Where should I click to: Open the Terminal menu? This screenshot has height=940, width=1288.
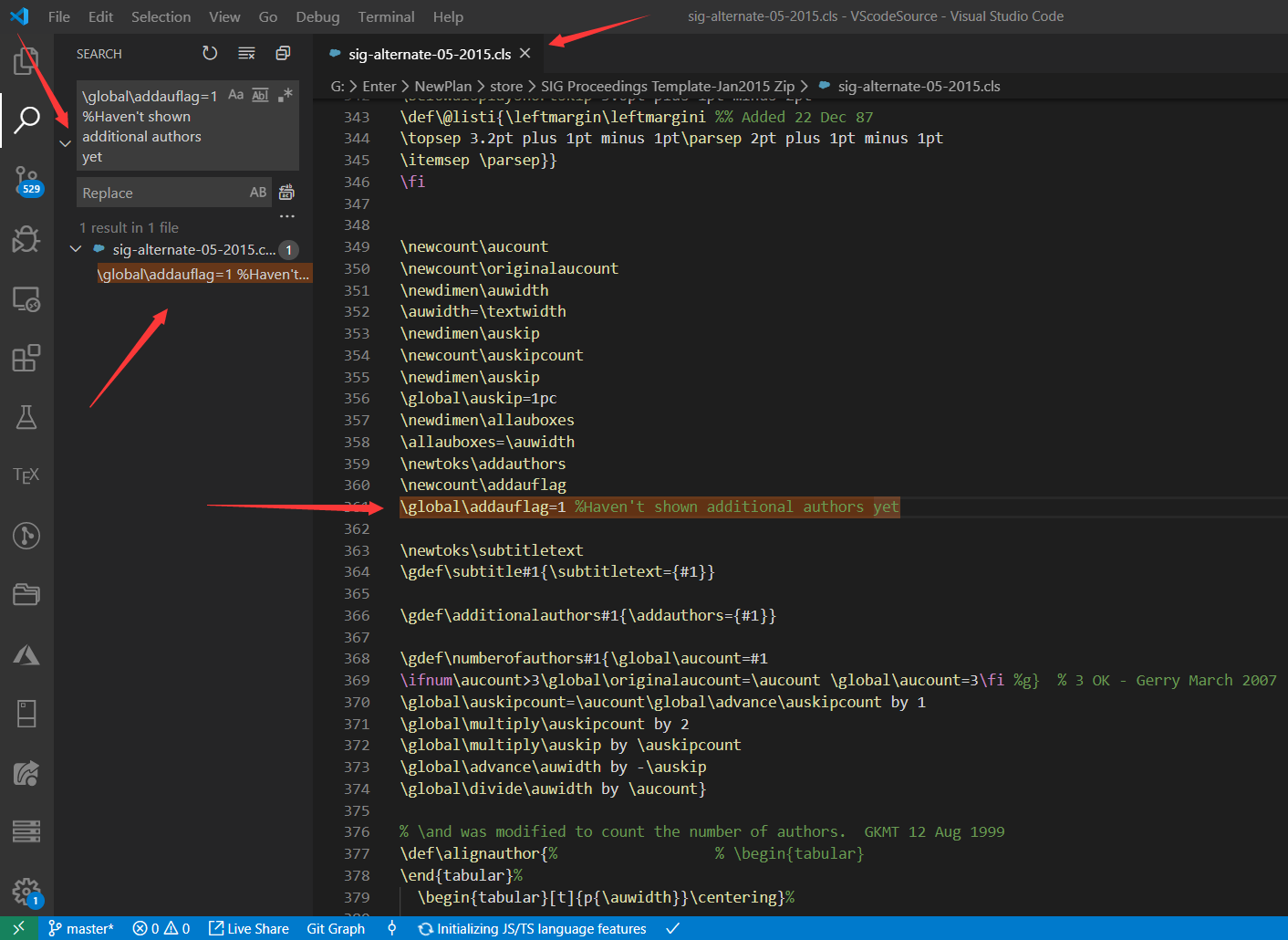(x=386, y=16)
